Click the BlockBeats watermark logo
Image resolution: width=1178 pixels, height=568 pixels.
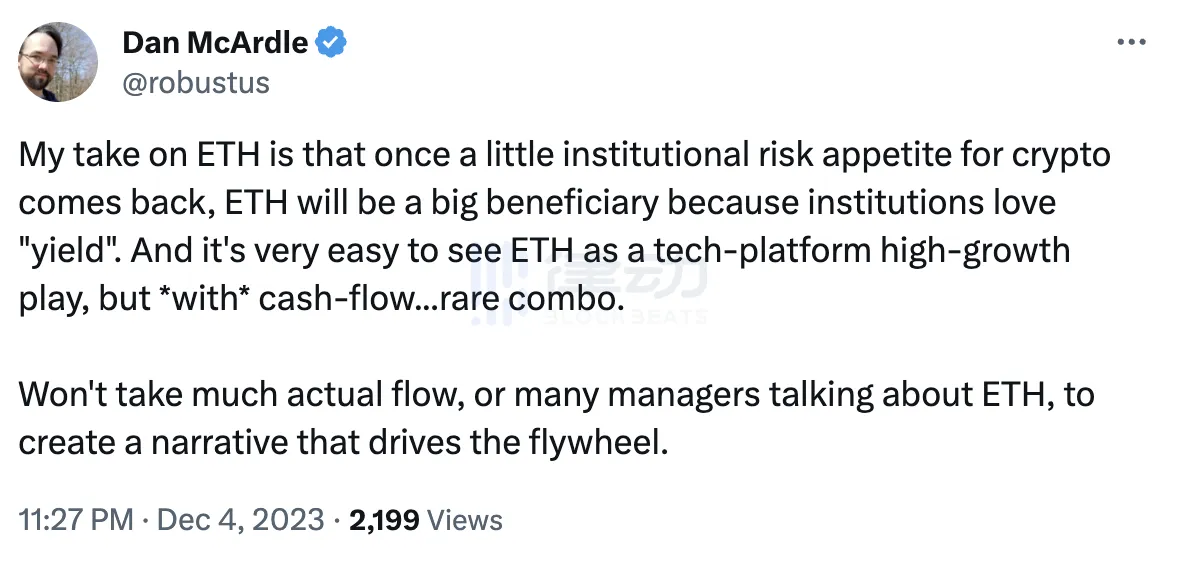(590, 285)
